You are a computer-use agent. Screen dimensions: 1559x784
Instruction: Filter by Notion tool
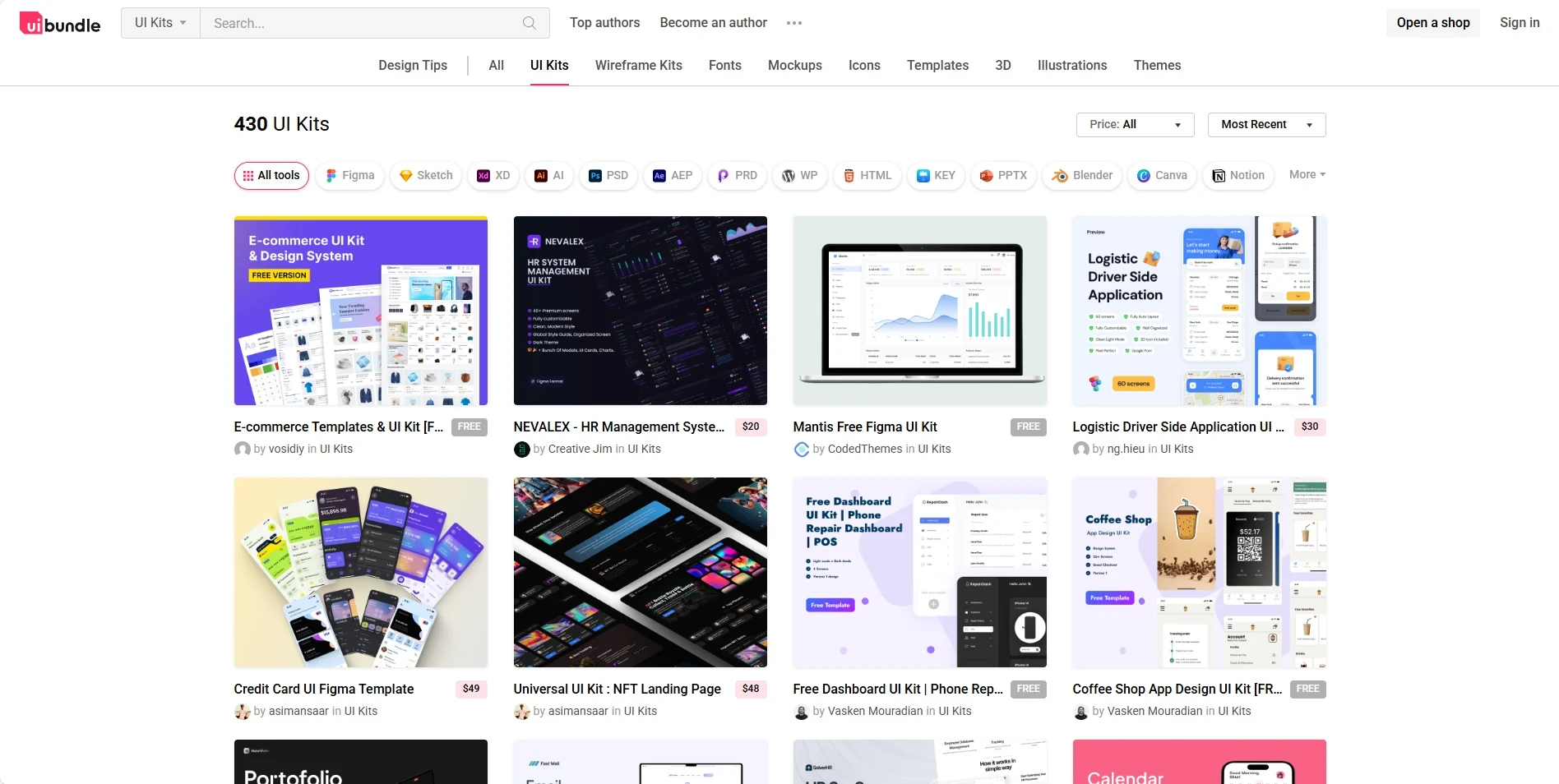tap(1238, 176)
